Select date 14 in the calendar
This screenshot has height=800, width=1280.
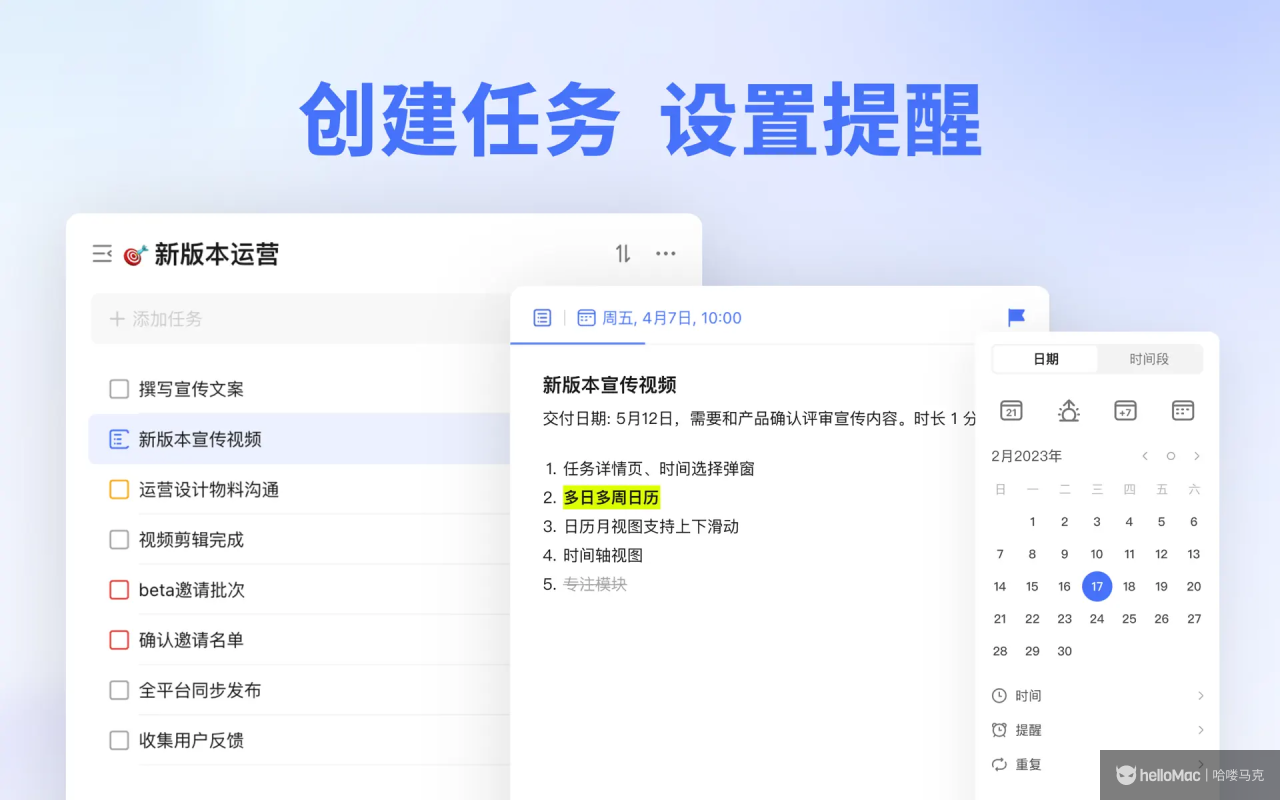pyautogui.click(x=1000, y=587)
